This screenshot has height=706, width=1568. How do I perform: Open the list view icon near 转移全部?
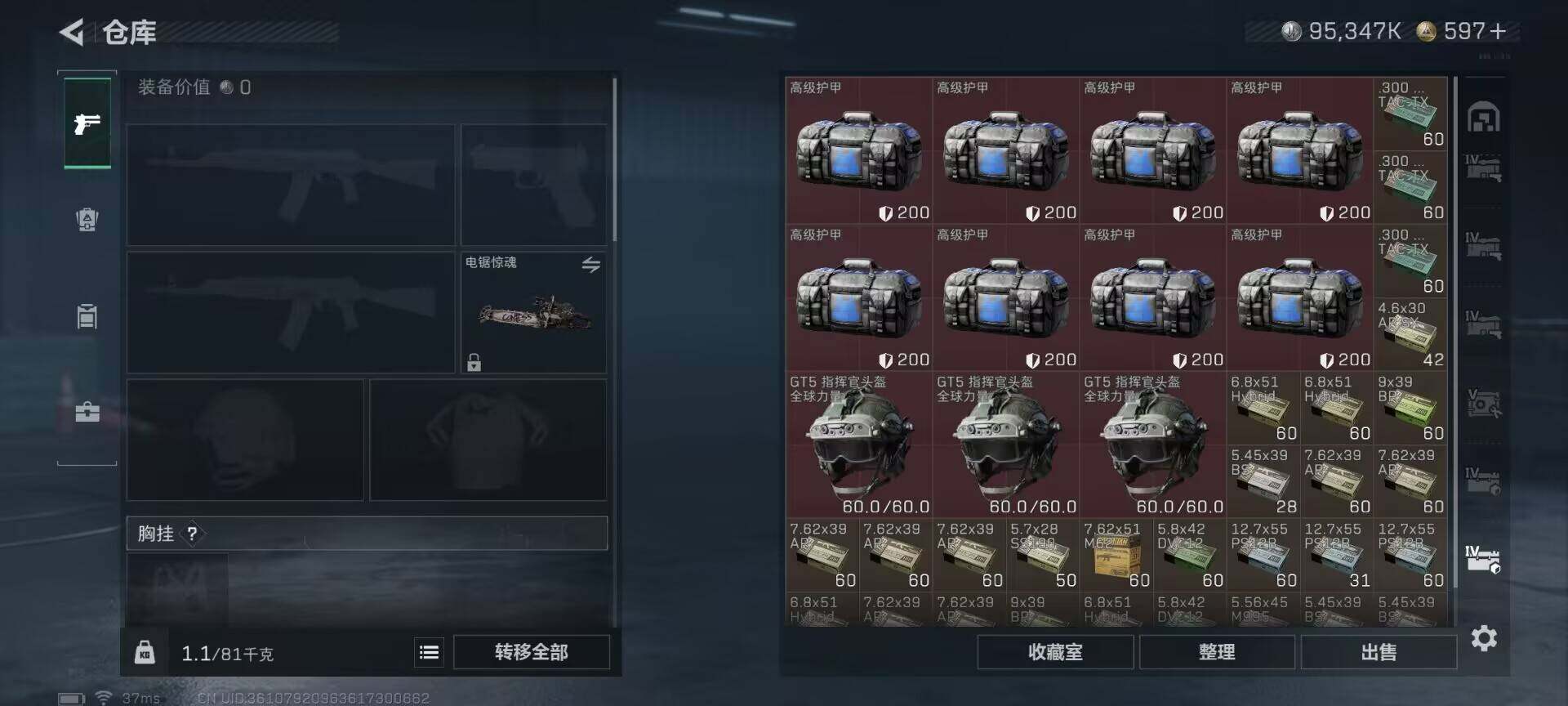[429, 652]
